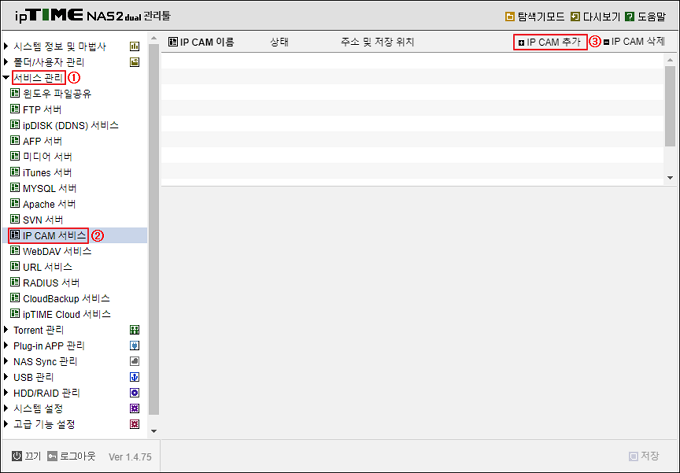Open the WebDAV 서비스 menu item
680x473 pixels.
(57, 251)
